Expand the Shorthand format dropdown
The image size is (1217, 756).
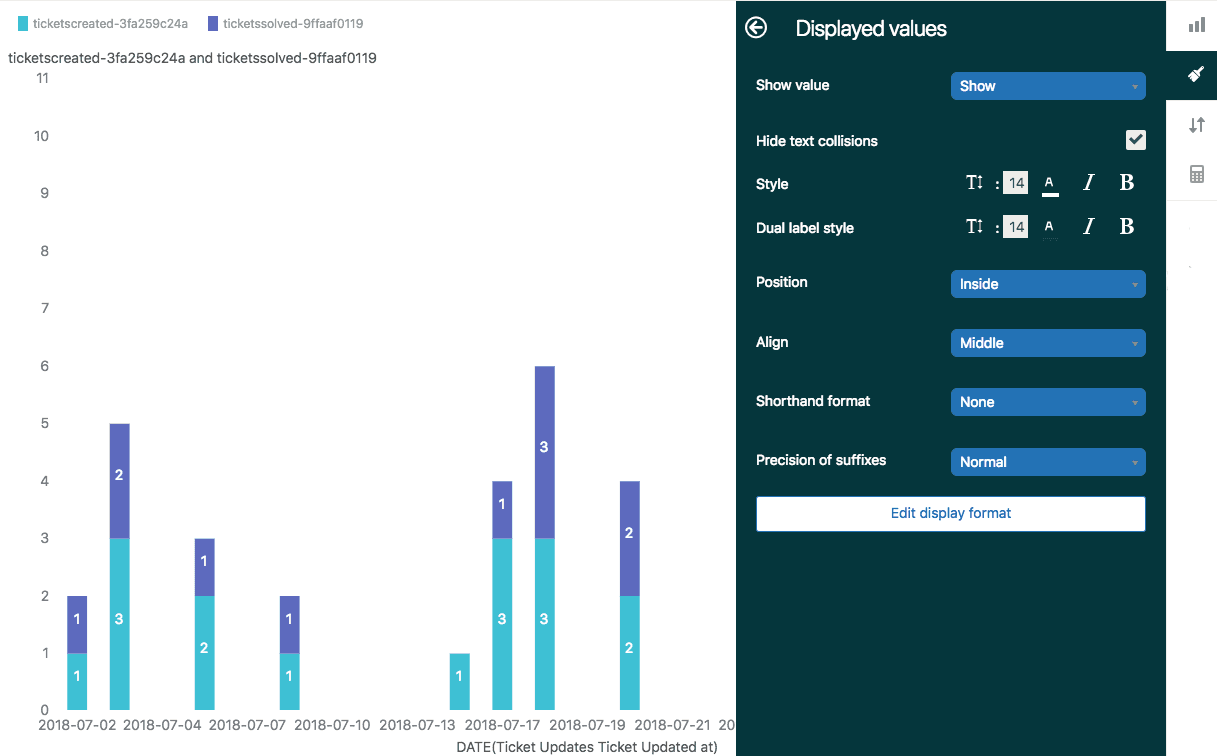[x=1047, y=402]
